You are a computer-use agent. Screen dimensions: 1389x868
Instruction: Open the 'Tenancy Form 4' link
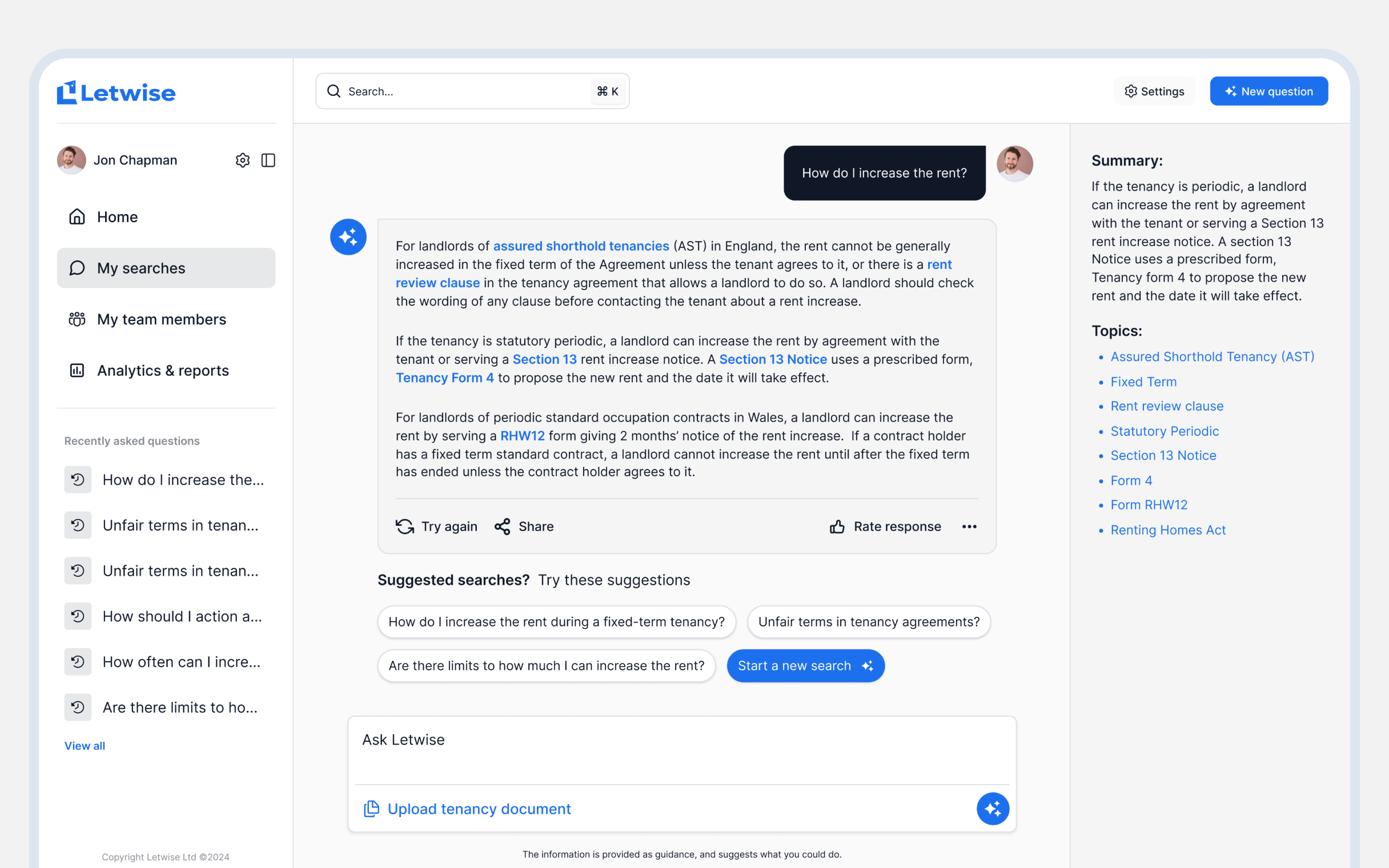click(444, 377)
